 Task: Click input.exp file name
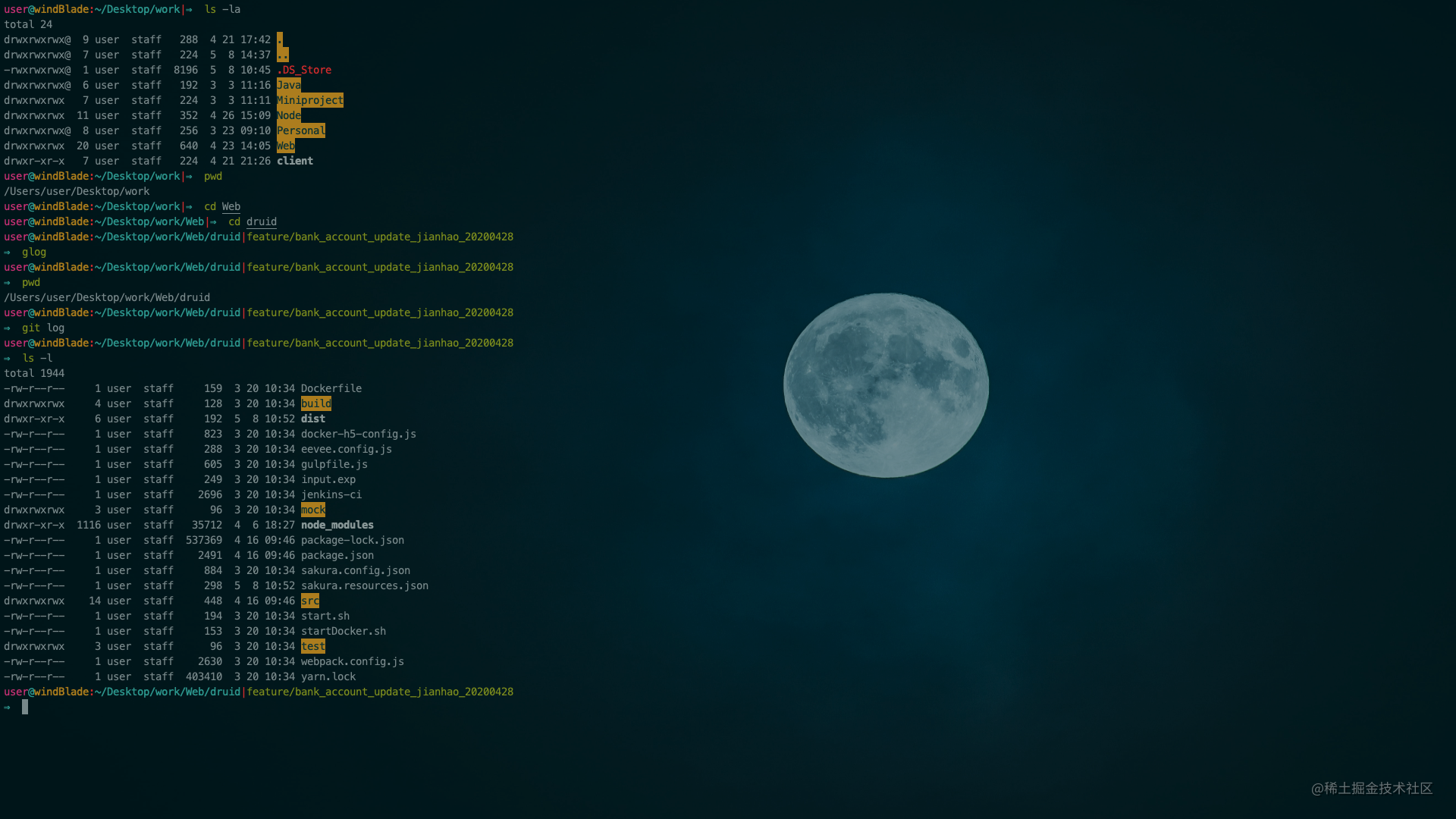pyautogui.click(x=328, y=479)
